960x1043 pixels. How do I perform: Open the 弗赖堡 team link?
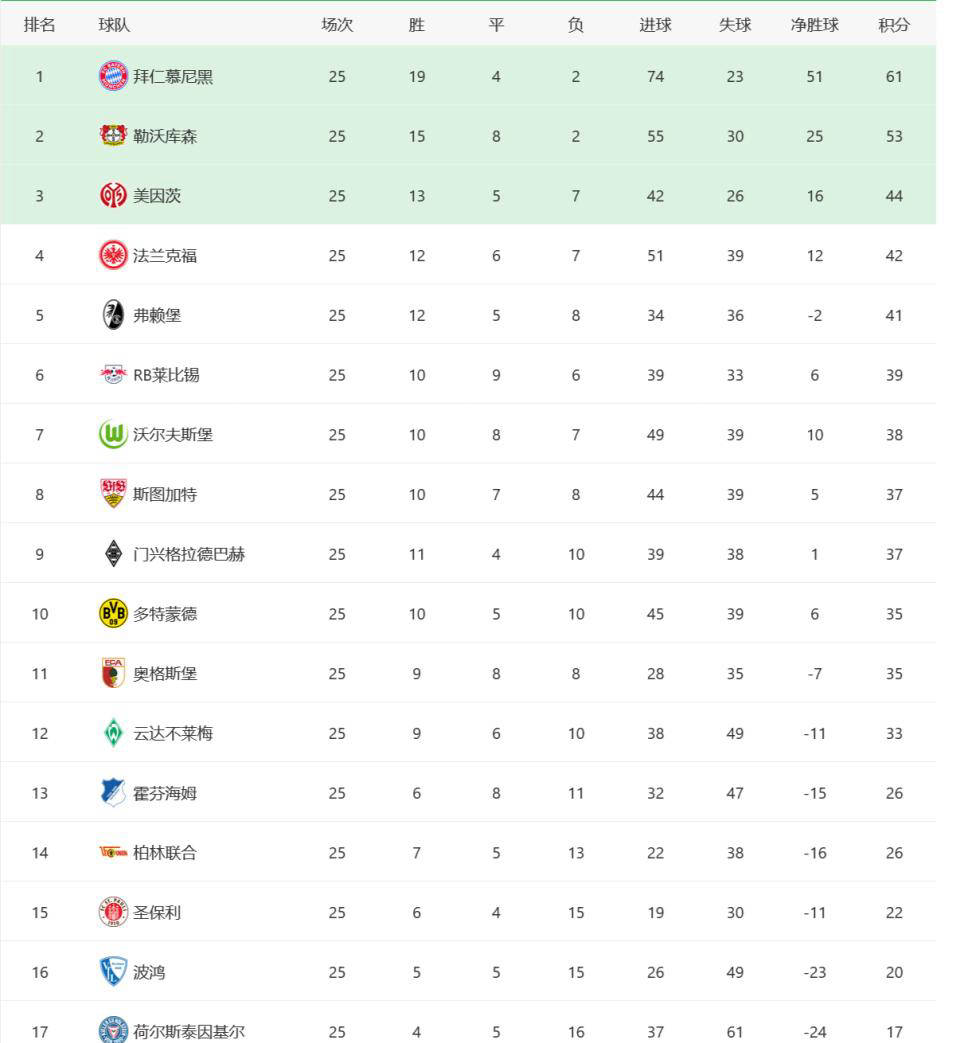(157, 315)
